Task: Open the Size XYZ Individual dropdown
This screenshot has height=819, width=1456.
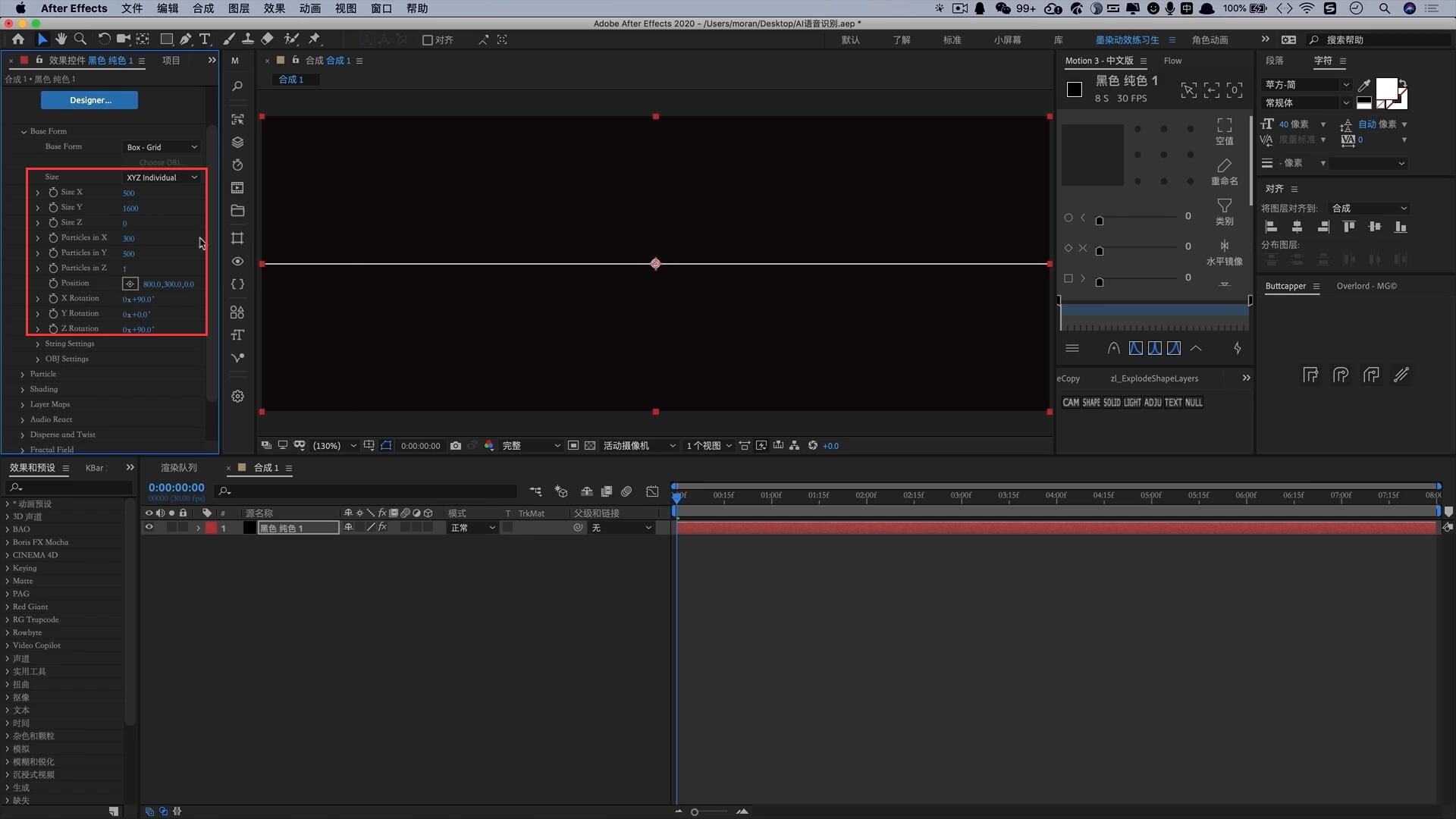Action: pyautogui.click(x=159, y=177)
